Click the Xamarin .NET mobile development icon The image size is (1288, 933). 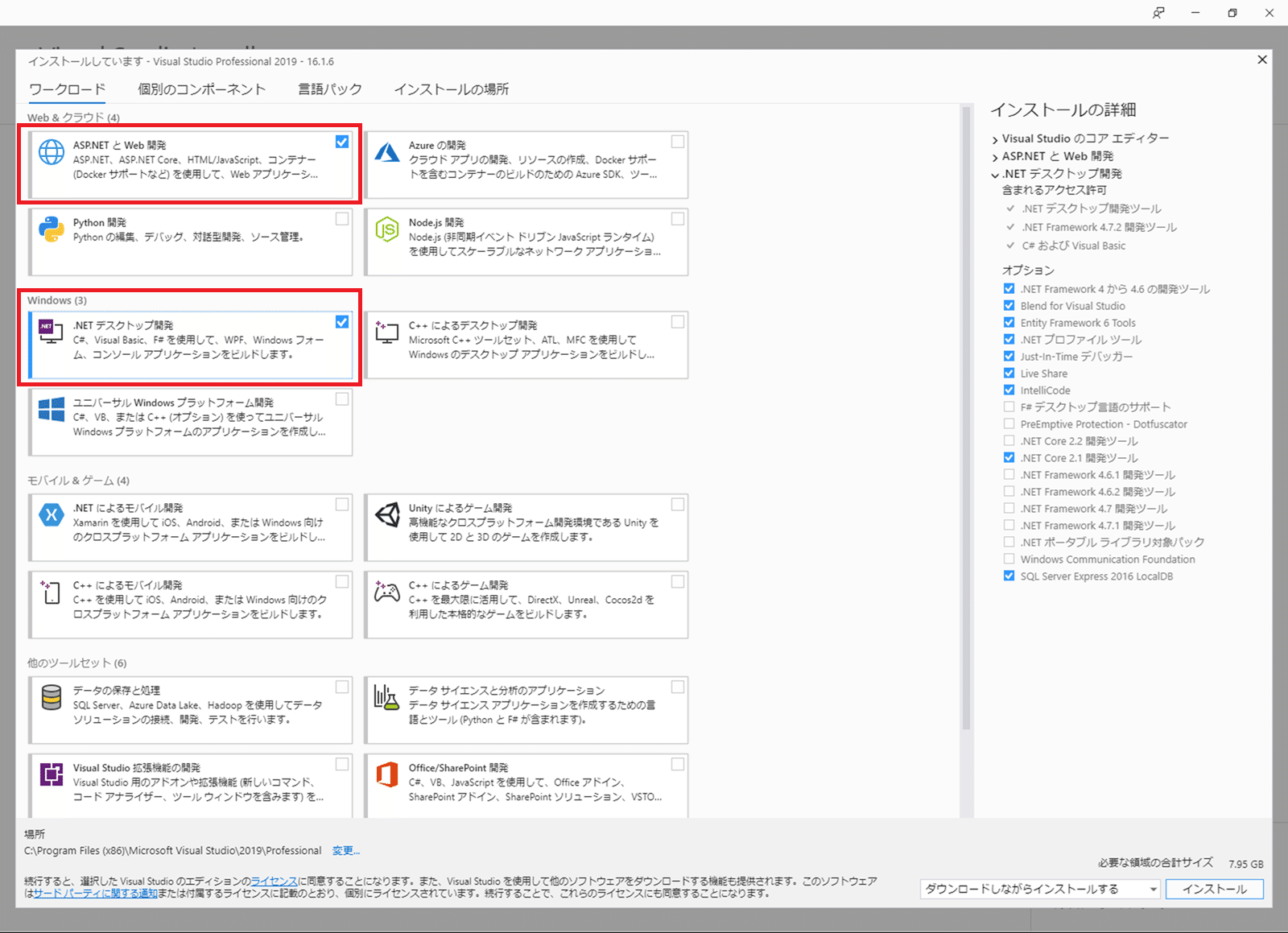coord(52,514)
